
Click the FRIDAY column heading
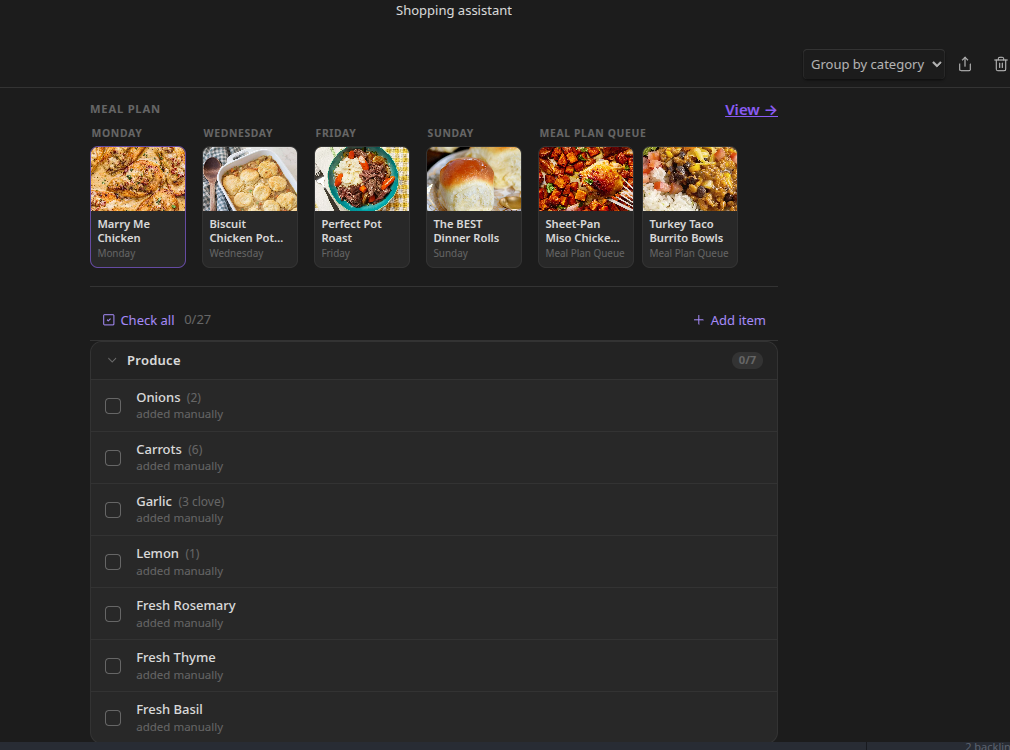coord(336,133)
